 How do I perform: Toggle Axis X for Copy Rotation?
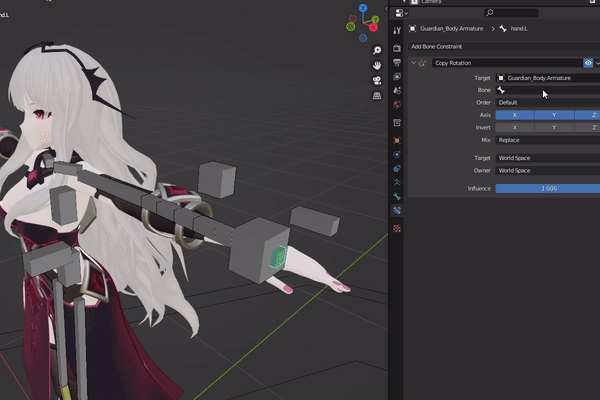[515, 115]
